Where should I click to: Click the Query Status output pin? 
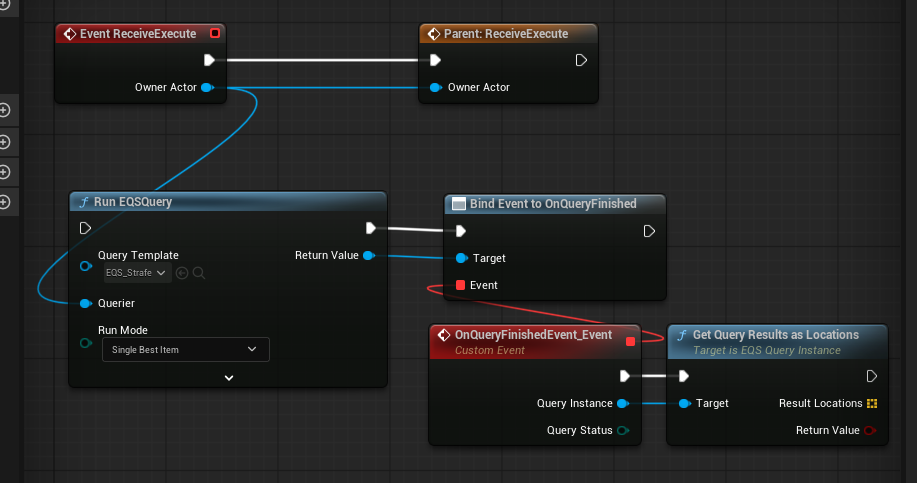click(623, 430)
